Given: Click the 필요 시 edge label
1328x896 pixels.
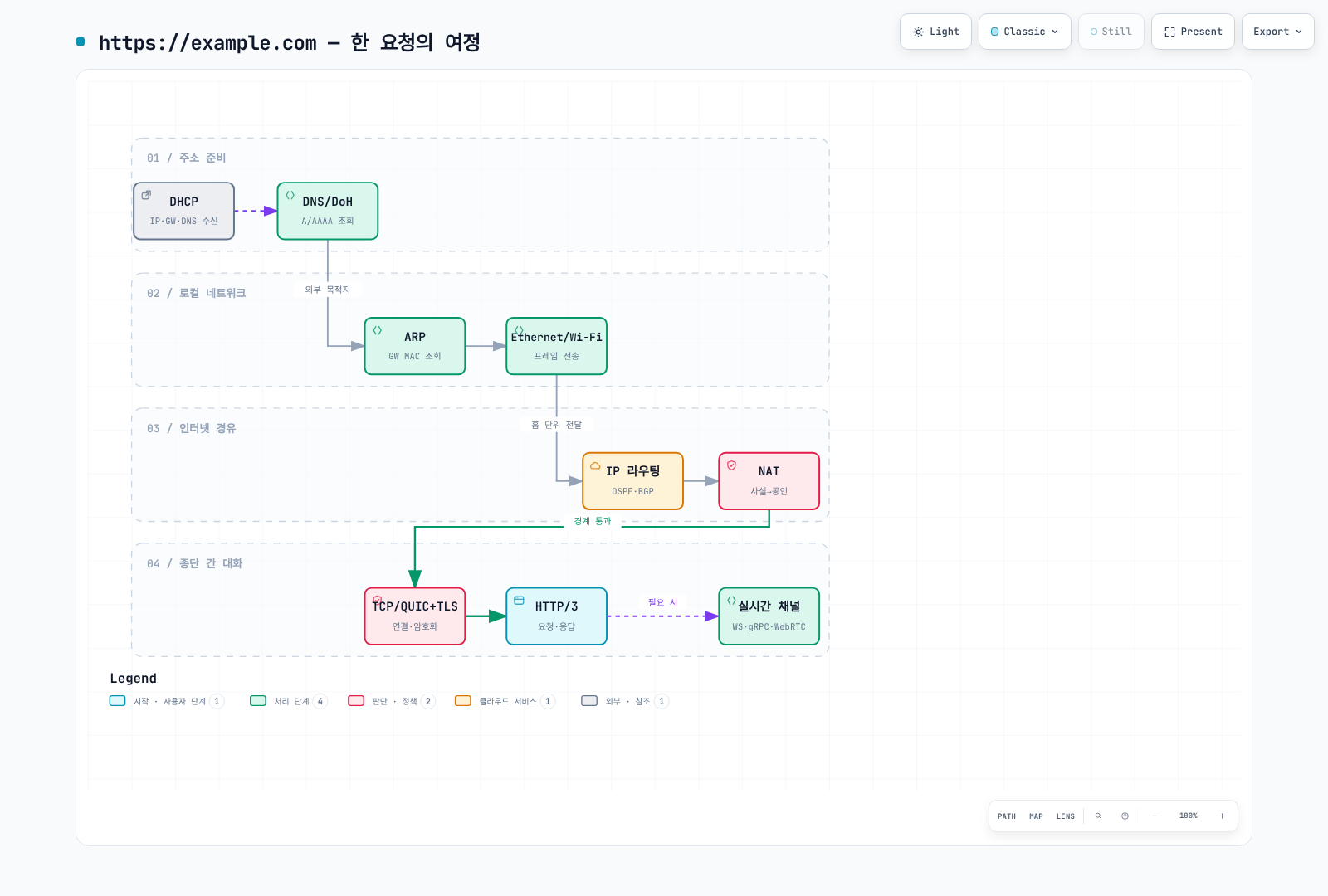Looking at the screenshot, I should pos(663,602).
